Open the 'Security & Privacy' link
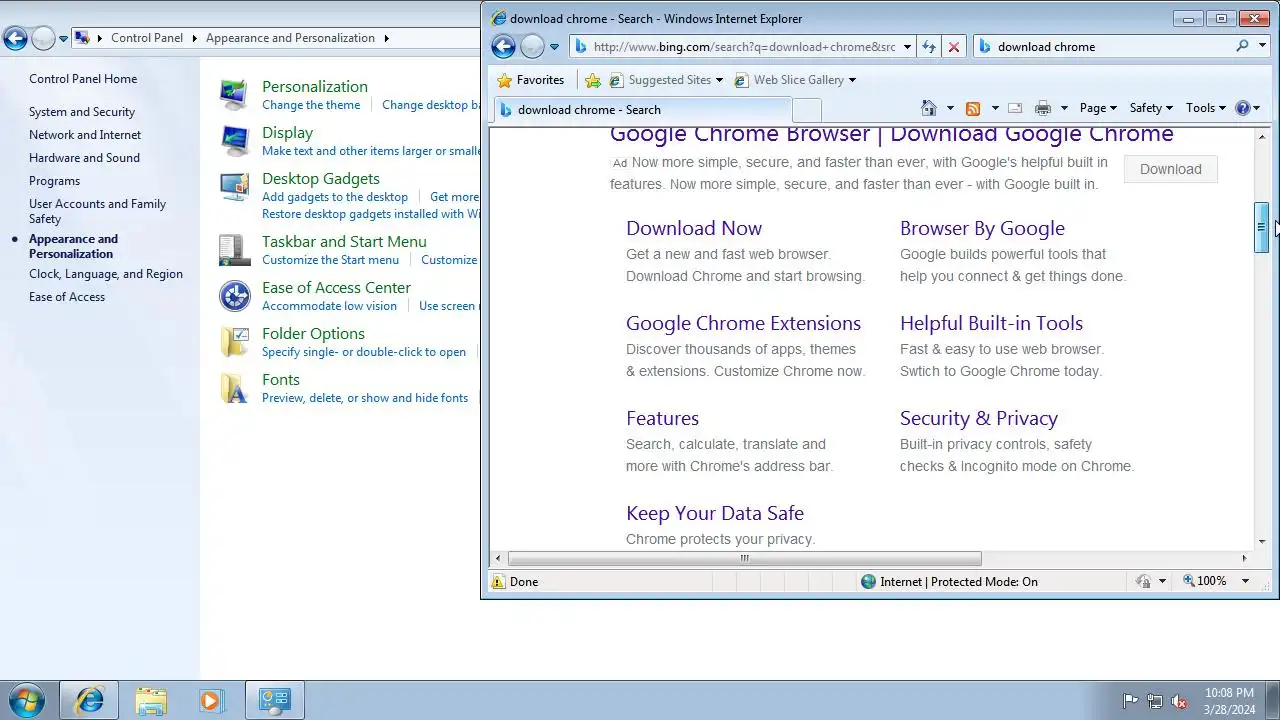This screenshot has height=720, width=1280. tap(978, 418)
